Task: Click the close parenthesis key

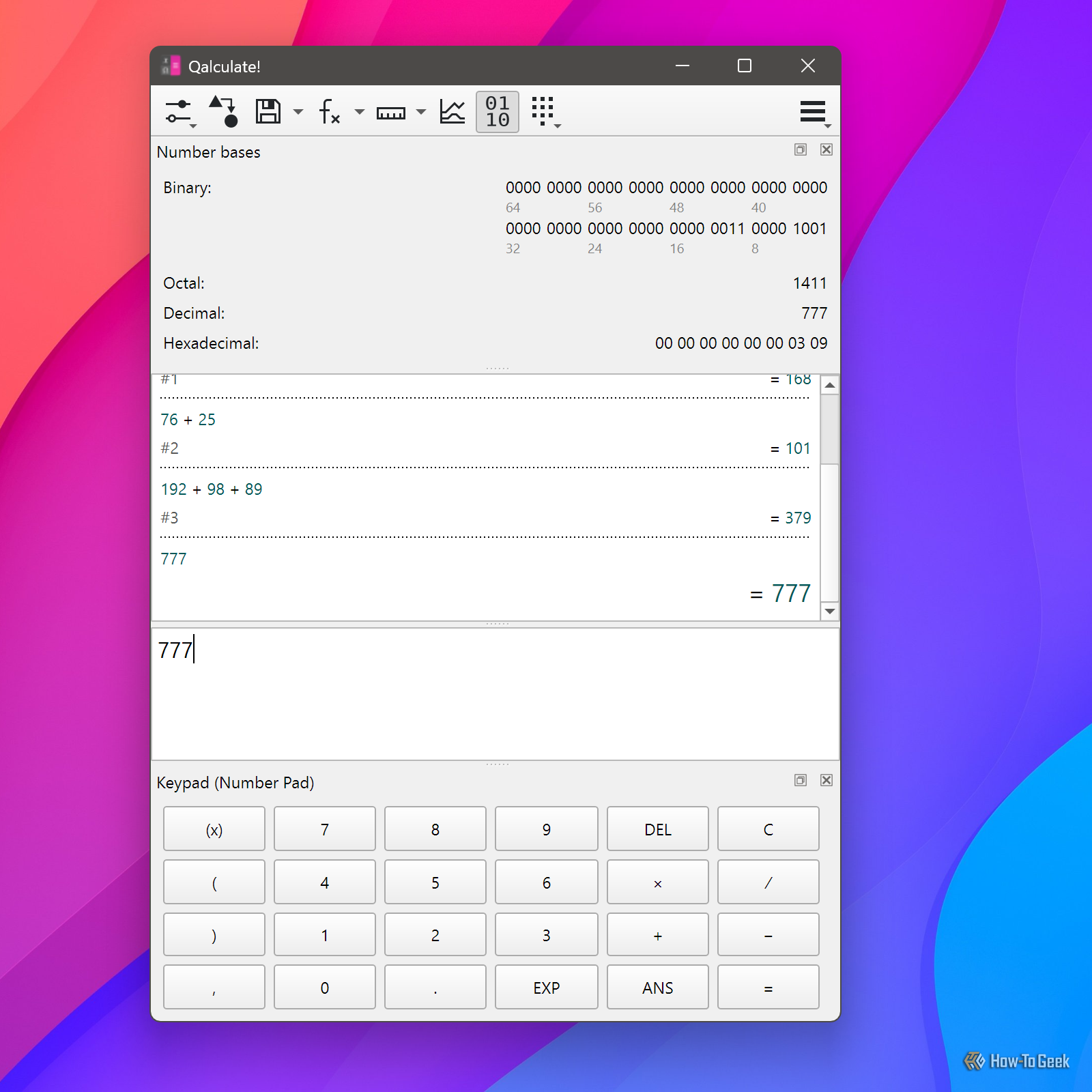Action: click(x=214, y=935)
